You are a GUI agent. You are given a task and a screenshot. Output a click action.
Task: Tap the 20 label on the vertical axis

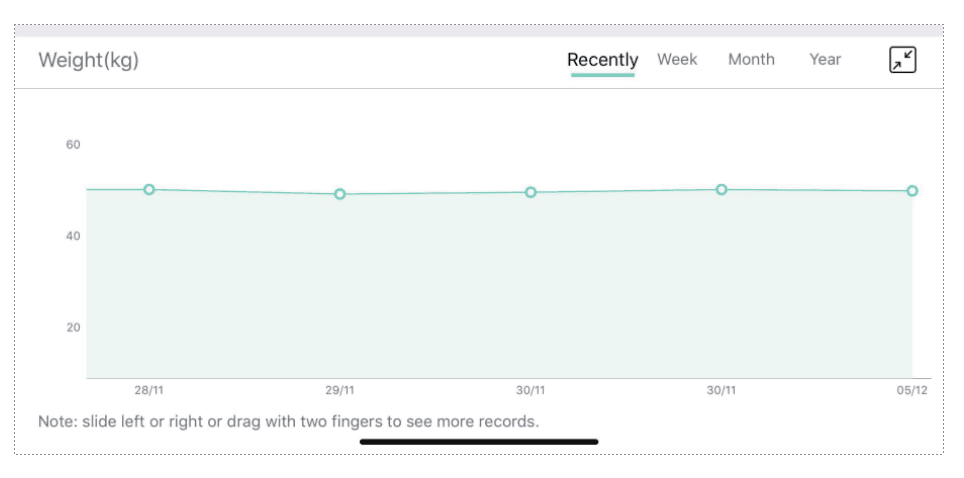[73, 327]
